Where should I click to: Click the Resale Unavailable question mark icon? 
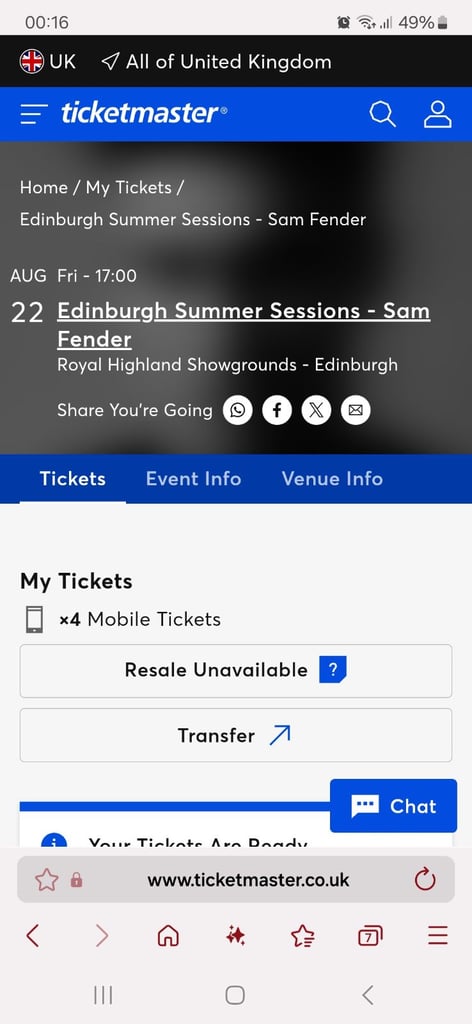(x=332, y=670)
